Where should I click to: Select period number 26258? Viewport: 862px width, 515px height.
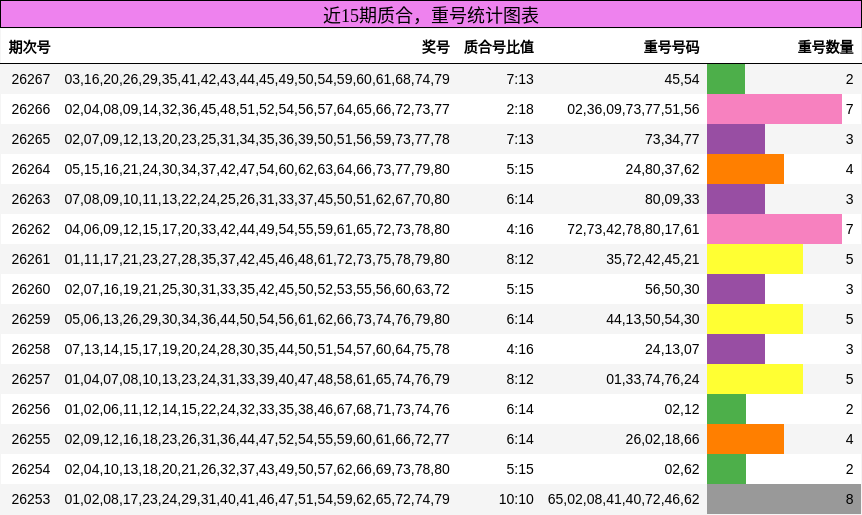coord(31,349)
